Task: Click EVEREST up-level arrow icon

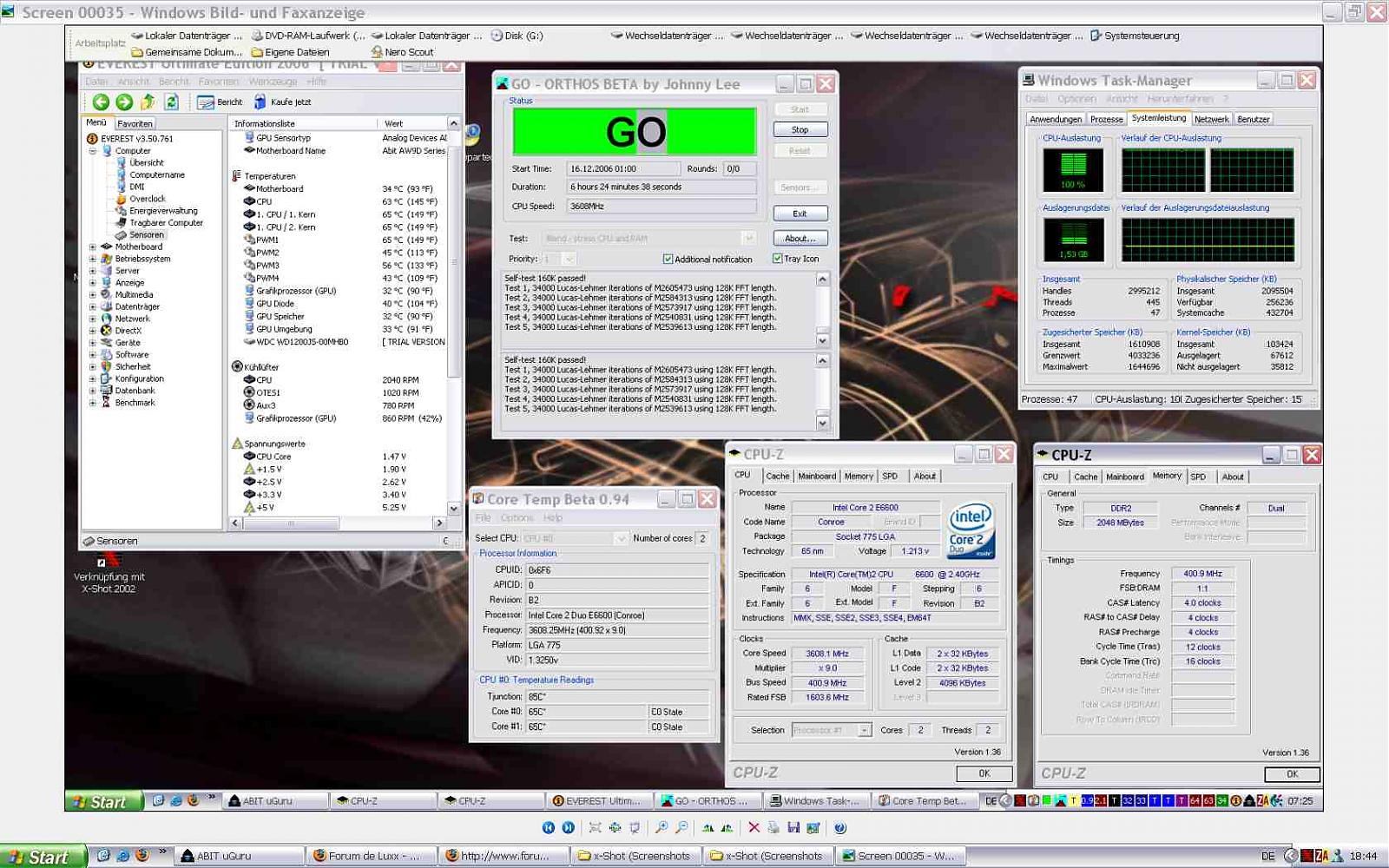Action: [148, 102]
